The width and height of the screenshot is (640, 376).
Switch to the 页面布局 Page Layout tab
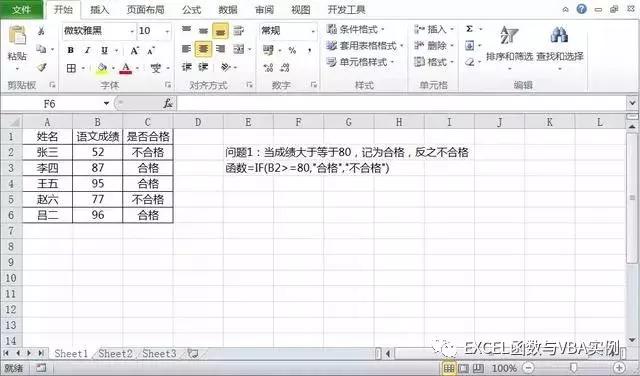[145, 9]
